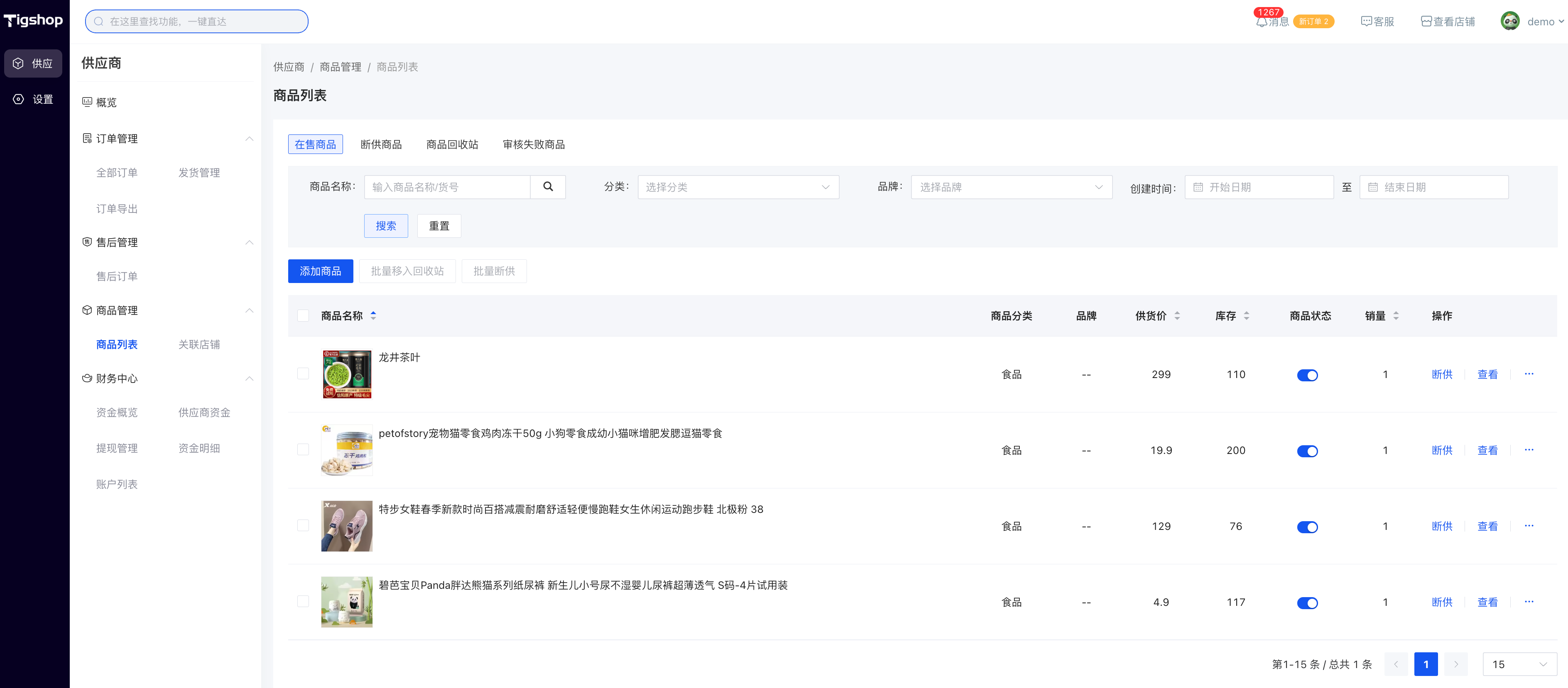Screen dimensions: 1568x688
Task: Check the 龙井茶叶 row checkbox
Action: click(303, 373)
